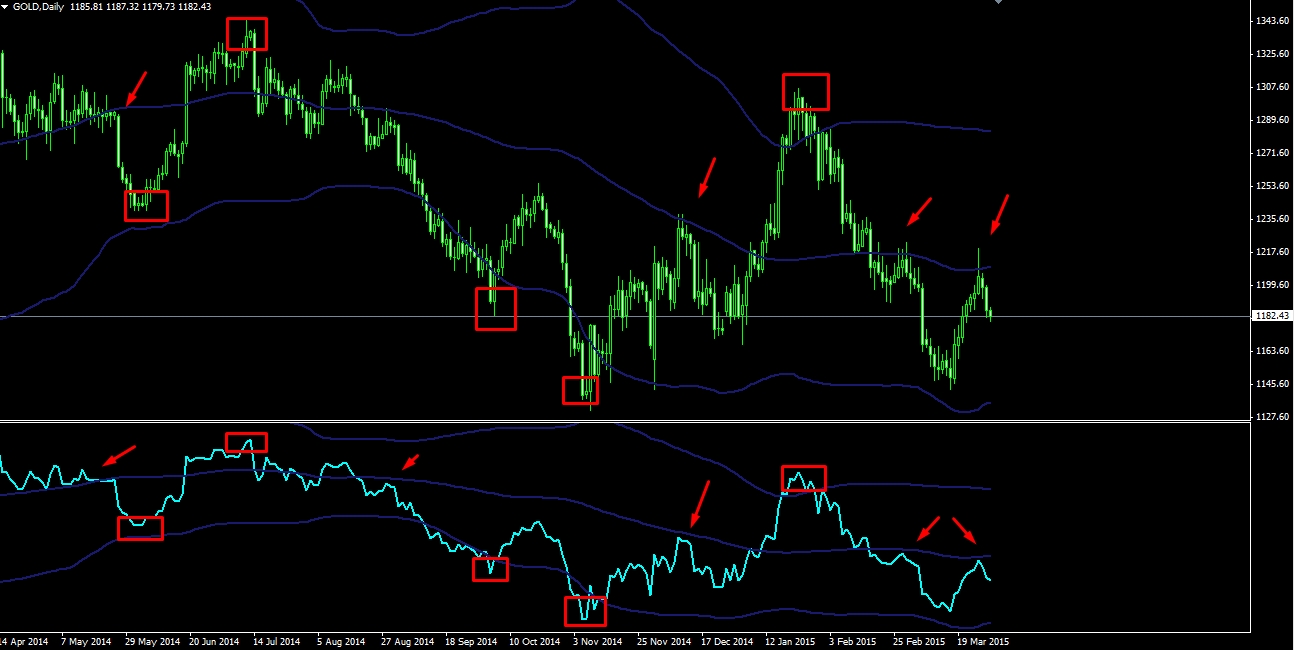This screenshot has width=1294, height=650.
Task: Click the rightmost red arrow on price chart
Action: 1000,215
